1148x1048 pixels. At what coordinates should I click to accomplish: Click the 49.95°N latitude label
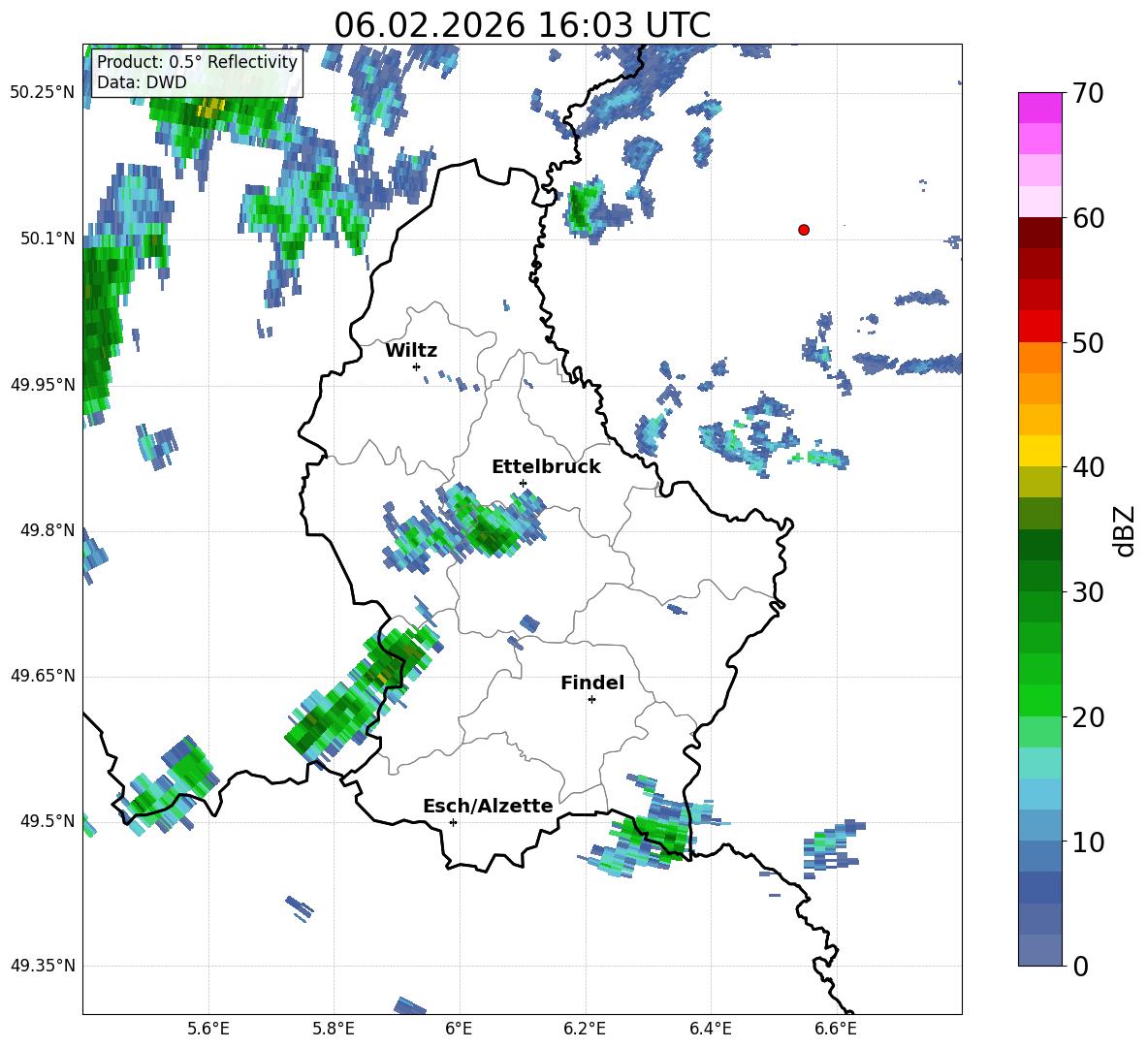click(x=43, y=384)
